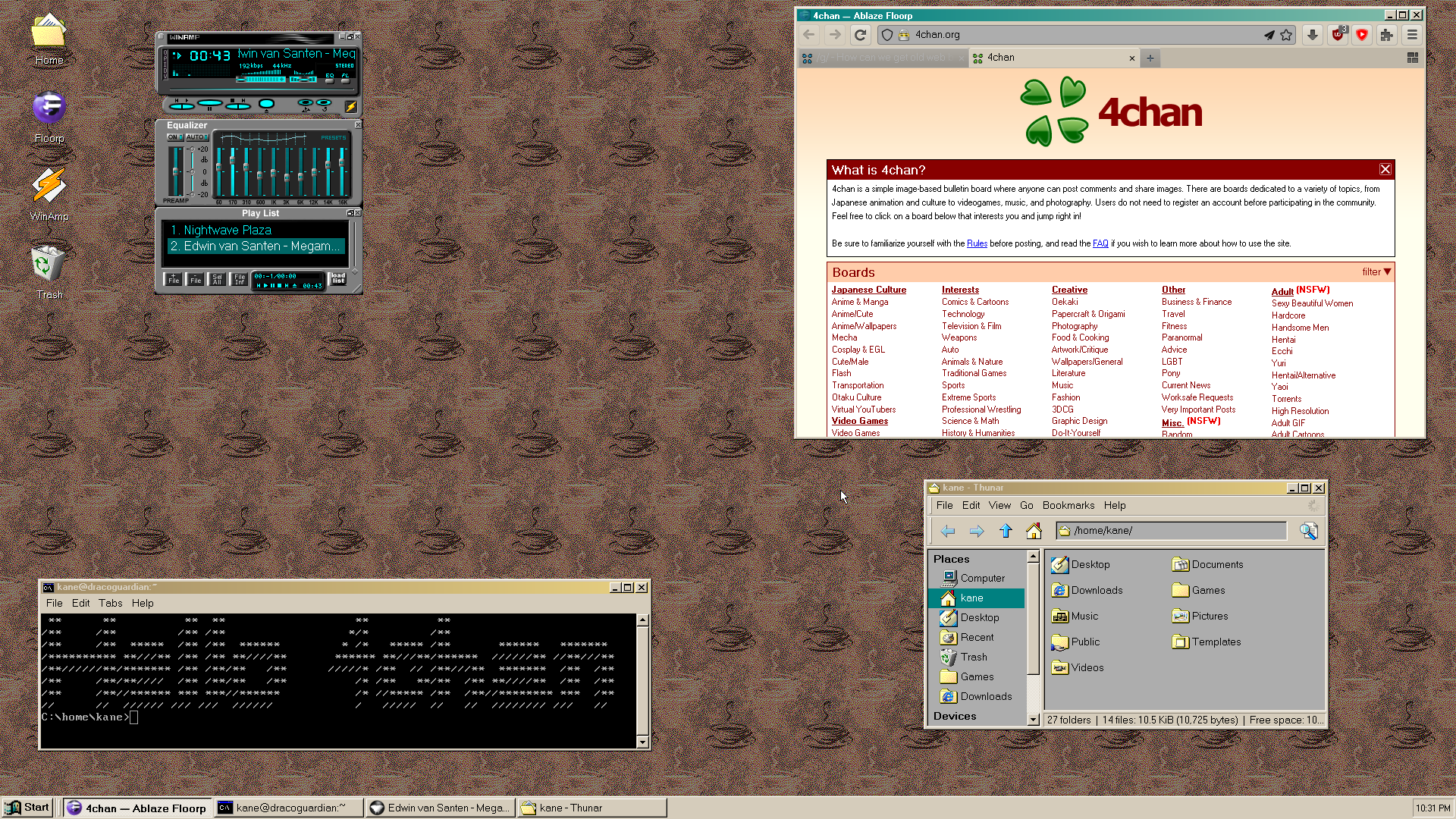This screenshot has height=819, width=1456.
Task: Click Thunar search magnifier icon
Action: point(1309,531)
